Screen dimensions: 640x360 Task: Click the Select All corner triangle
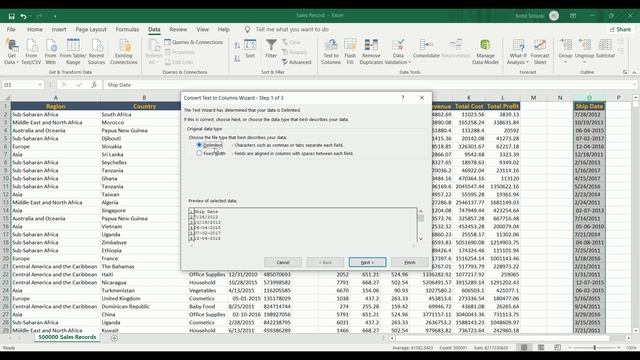tap(7, 98)
